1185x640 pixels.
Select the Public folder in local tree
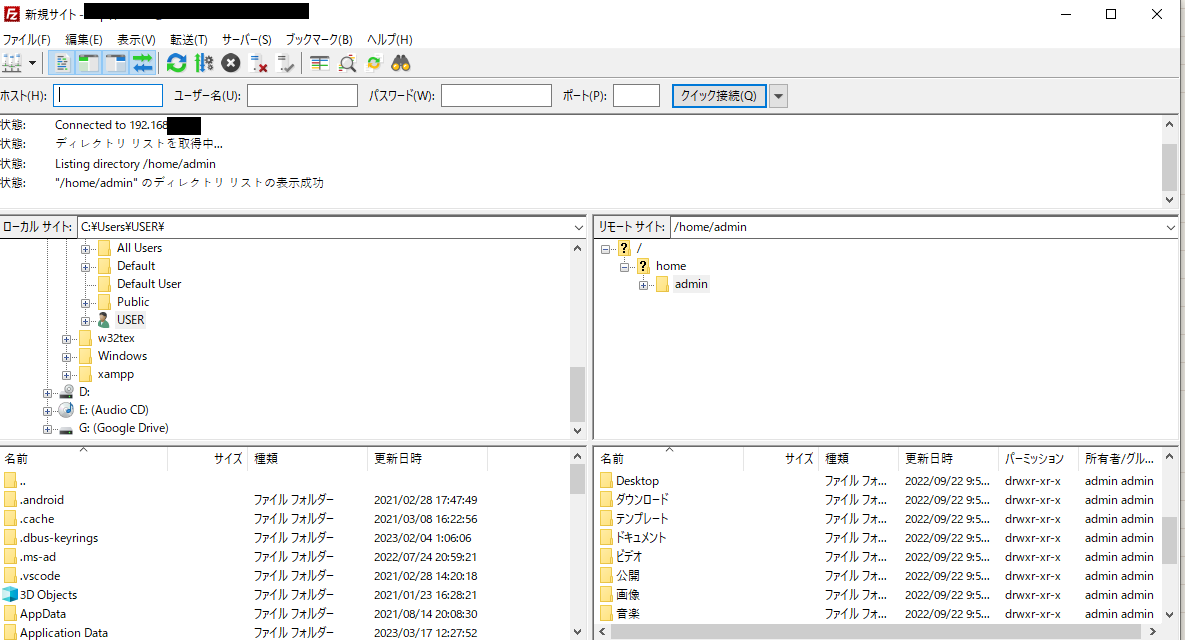coord(133,302)
